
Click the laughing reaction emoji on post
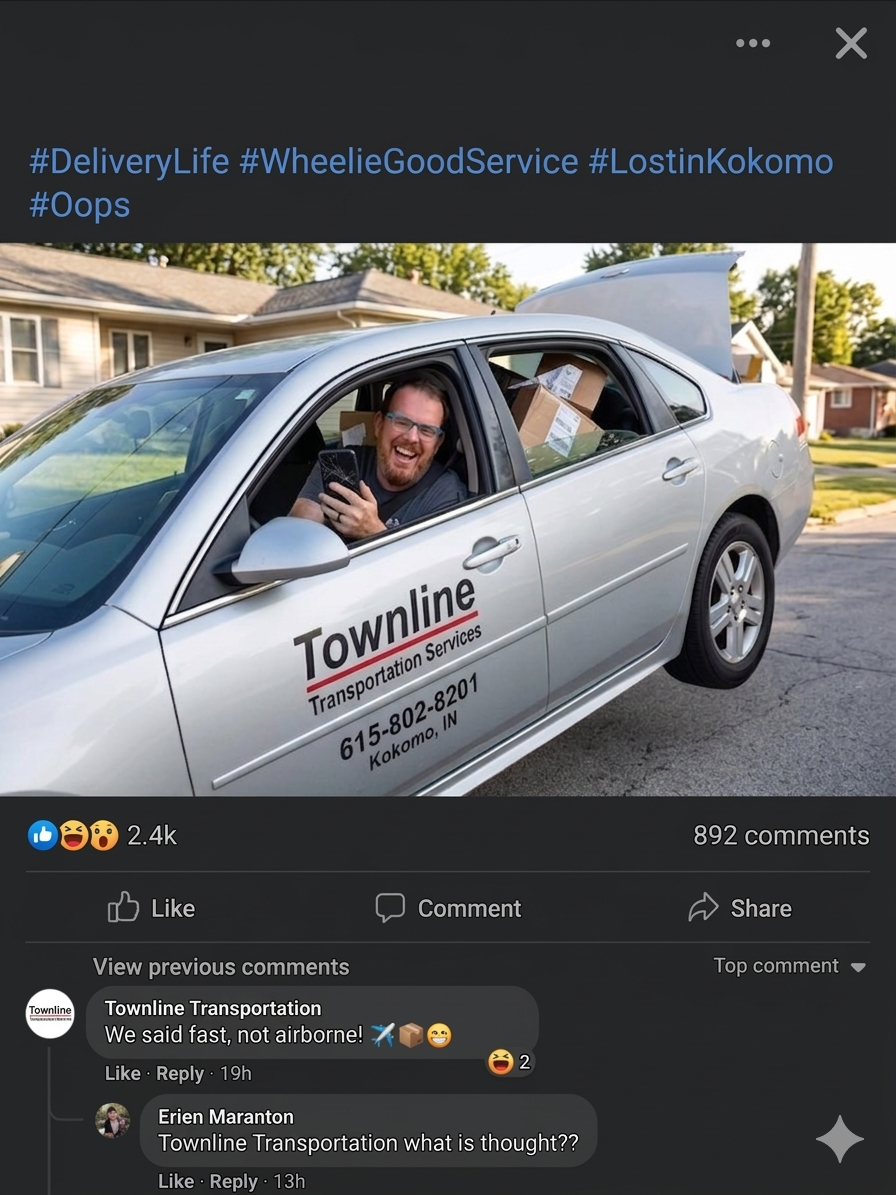74,835
